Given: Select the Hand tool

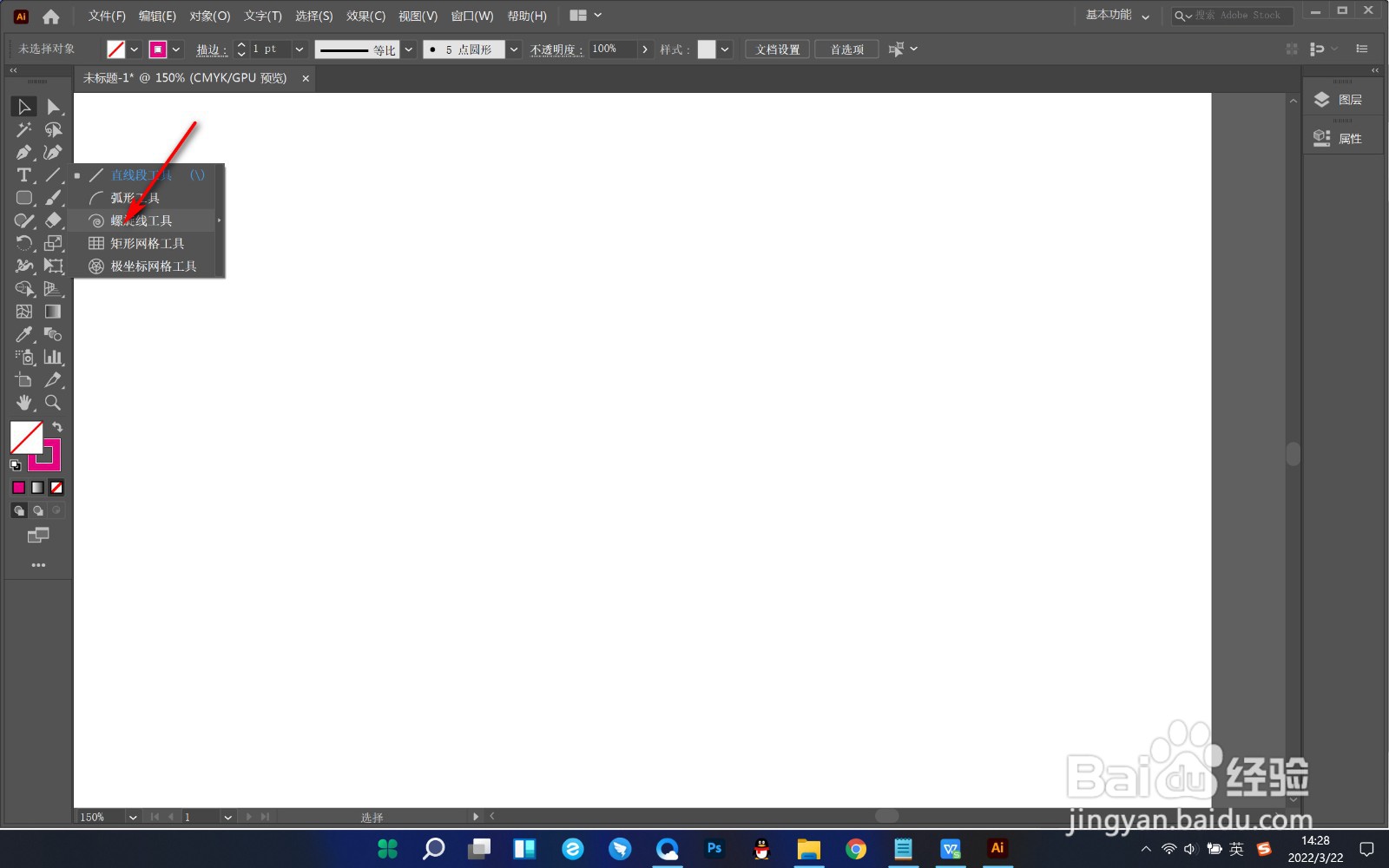Looking at the screenshot, I should coord(23,403).
